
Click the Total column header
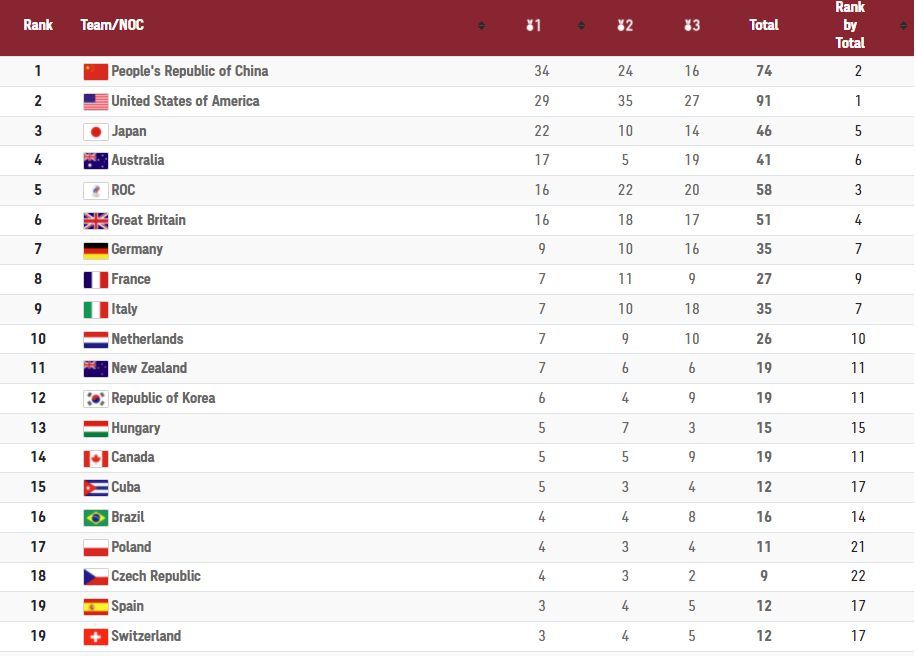(x=764, y=25)
